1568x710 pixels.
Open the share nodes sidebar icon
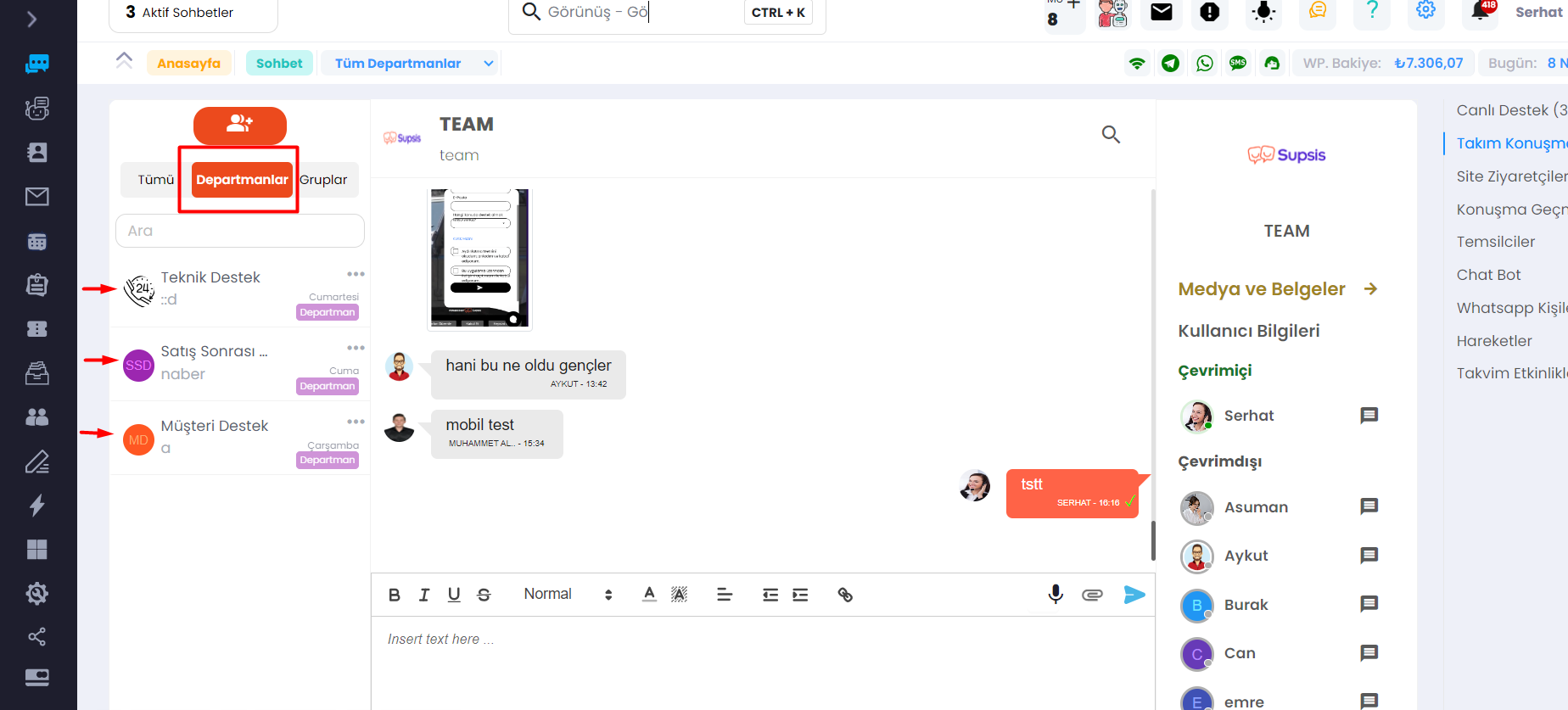point(37,636)
